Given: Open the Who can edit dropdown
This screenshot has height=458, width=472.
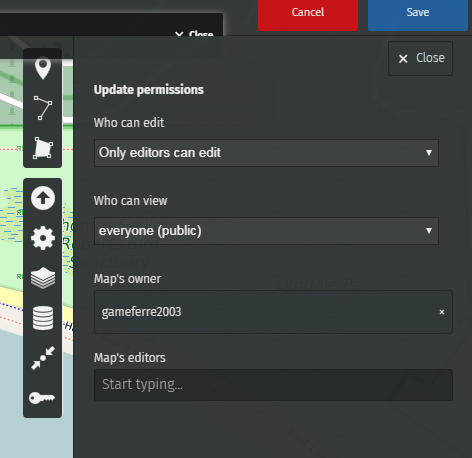Looking at the screenshot, I should click(x=266, y=153).
